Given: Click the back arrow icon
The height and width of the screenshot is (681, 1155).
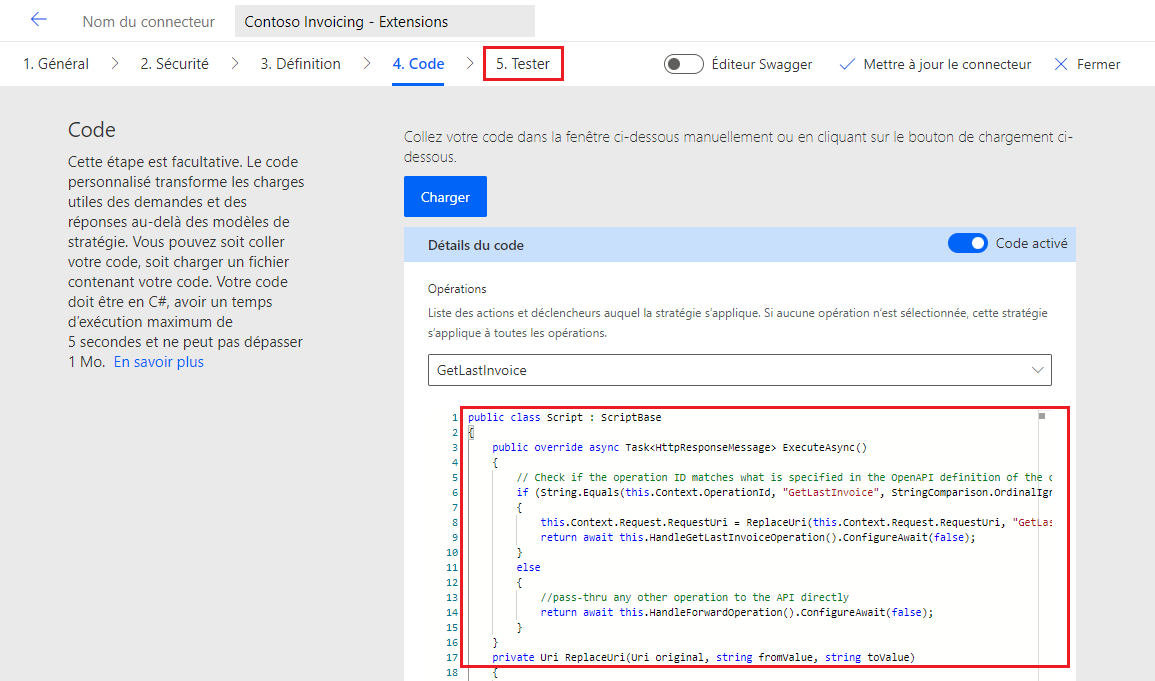Looking at the screenshot, I should tap(39, 20).
